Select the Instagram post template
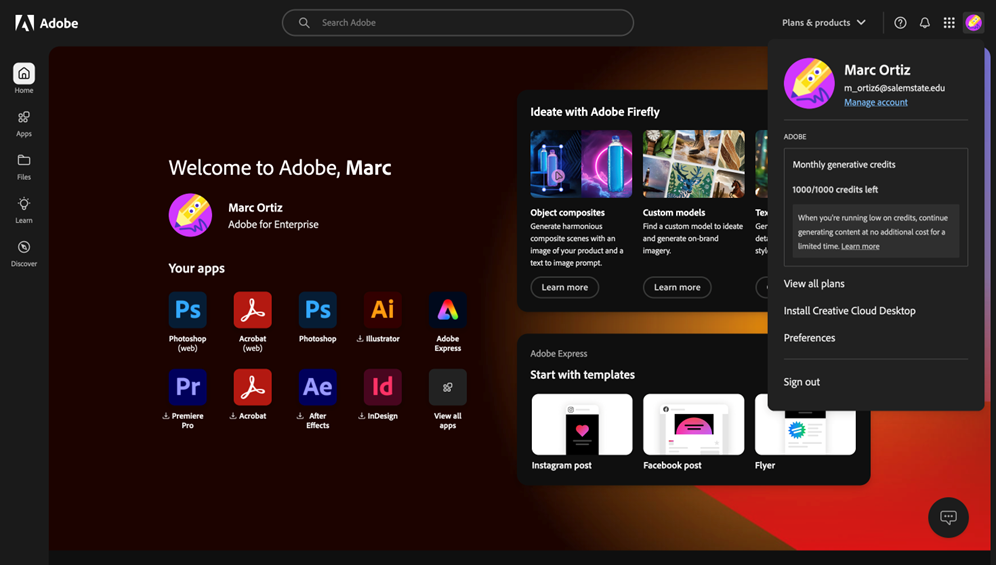Viewport: 996px width, 565px height. [x=582, y=425]
